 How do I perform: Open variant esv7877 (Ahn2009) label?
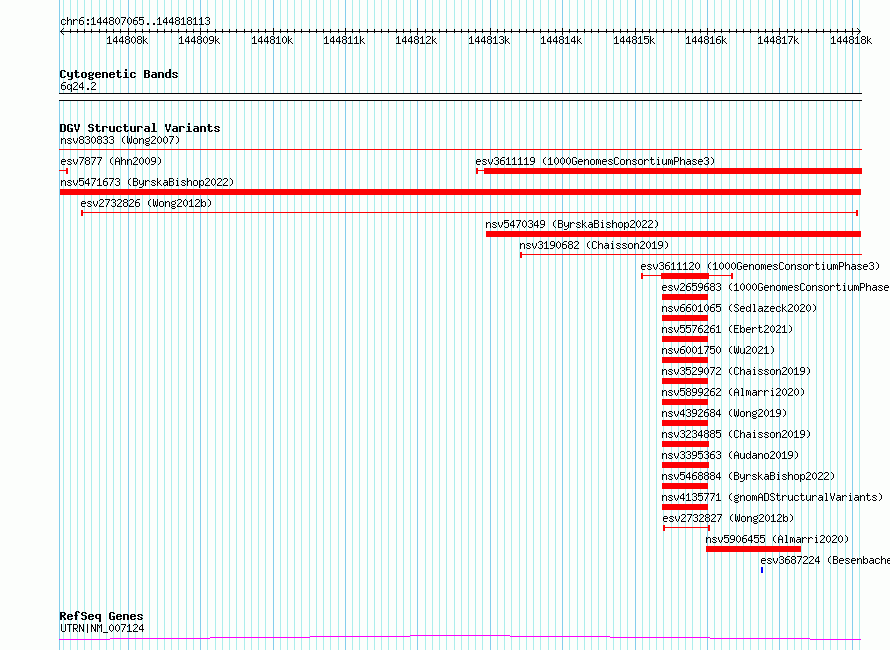(111, 161)
